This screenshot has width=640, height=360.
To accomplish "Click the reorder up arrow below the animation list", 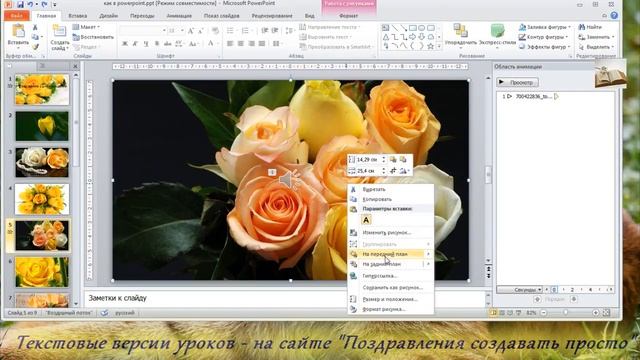I will pyautogui.click(x=538, y=299).
